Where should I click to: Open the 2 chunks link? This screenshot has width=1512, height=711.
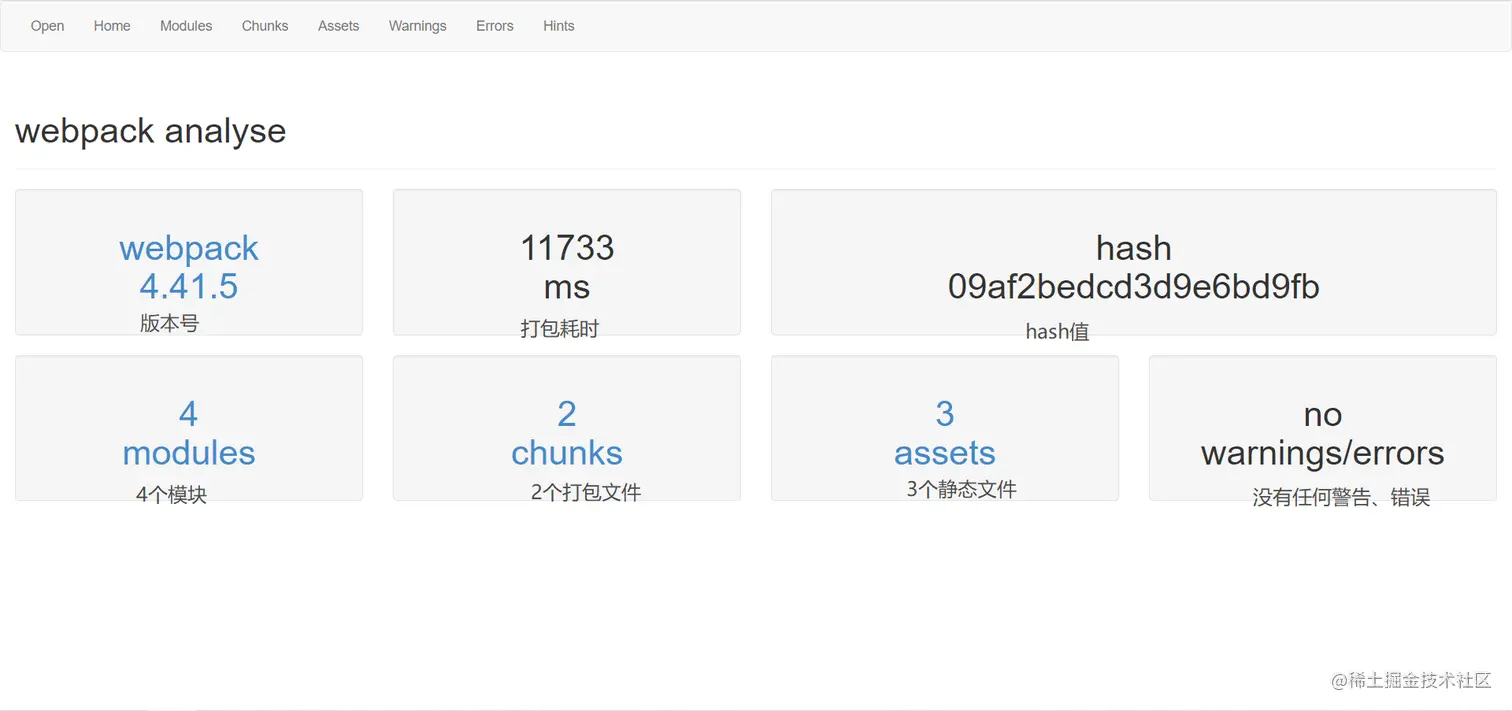point(567,433)
